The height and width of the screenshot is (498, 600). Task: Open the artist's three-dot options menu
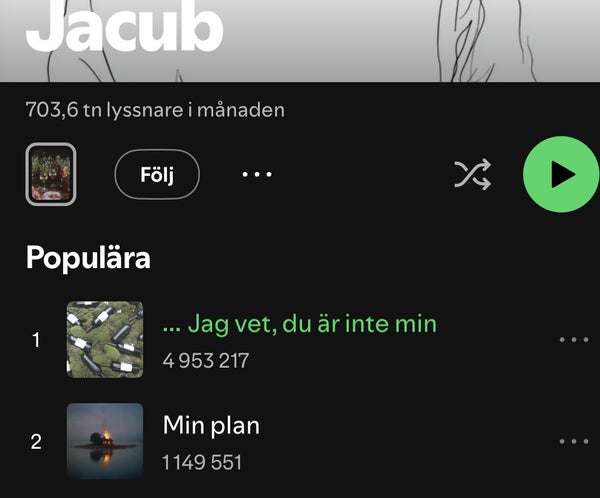click(257, 174)
